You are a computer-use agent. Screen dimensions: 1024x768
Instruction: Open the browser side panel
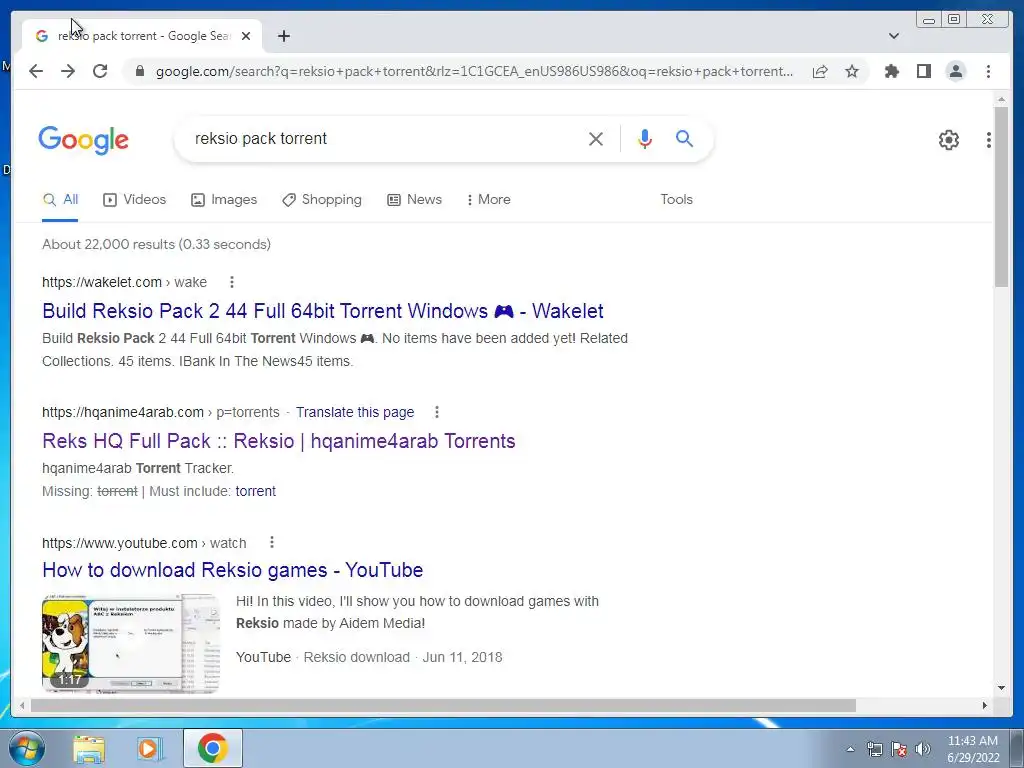[923, 71]
